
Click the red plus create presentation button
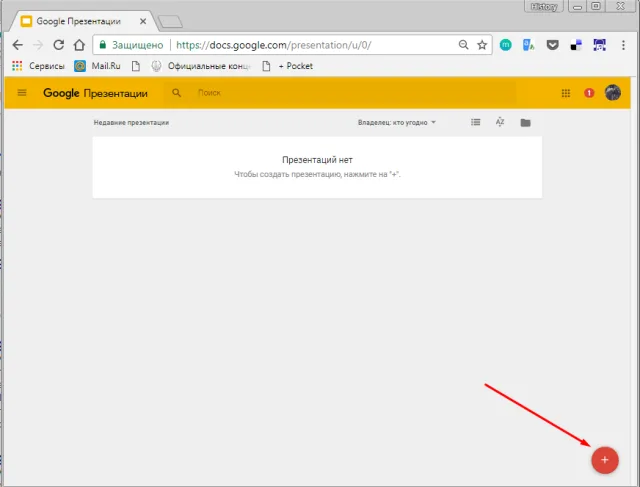[x=604, y=460]
